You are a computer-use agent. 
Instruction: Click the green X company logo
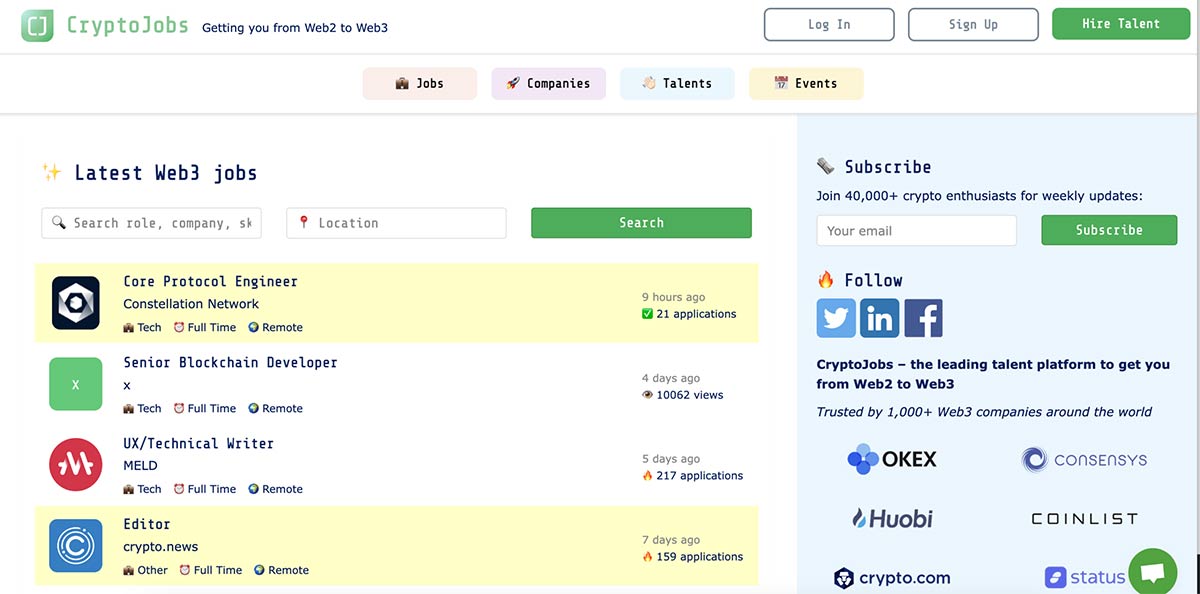[x=76, y=384]
